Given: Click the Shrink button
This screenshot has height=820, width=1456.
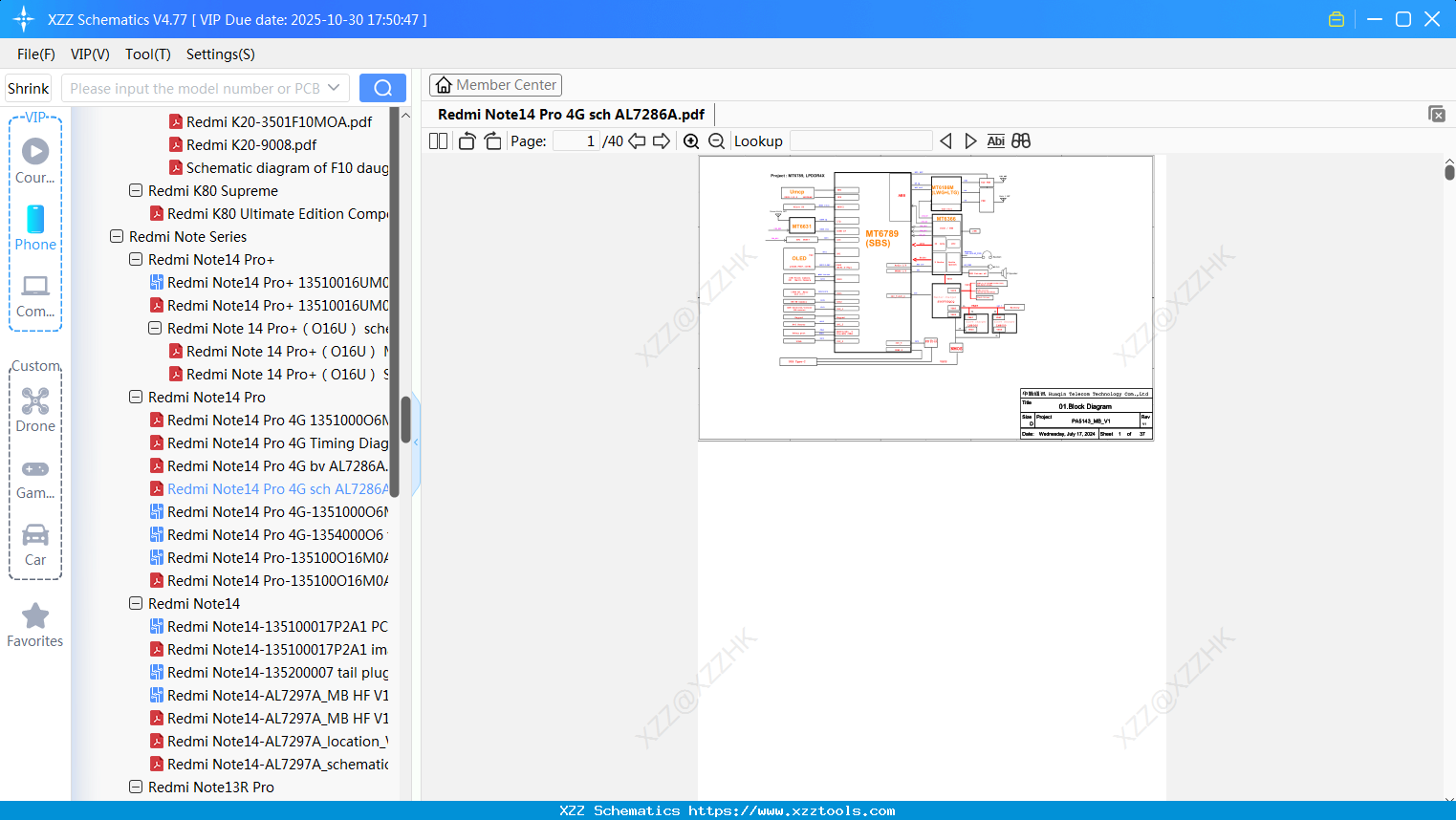Looking at the screenshot, I should (x=29, y=88).
